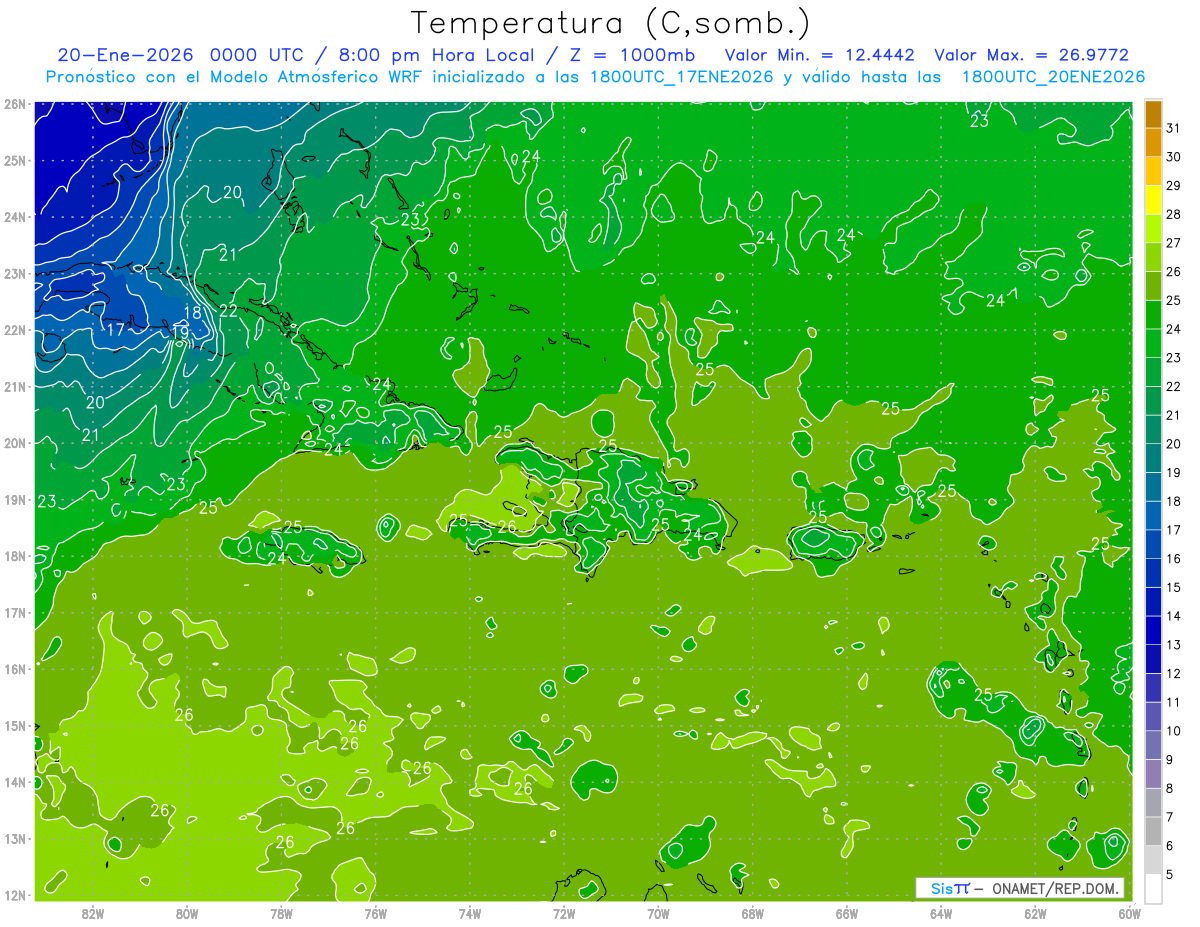Select the lime swatch between 27 and 28

[x=1153, y=228]
